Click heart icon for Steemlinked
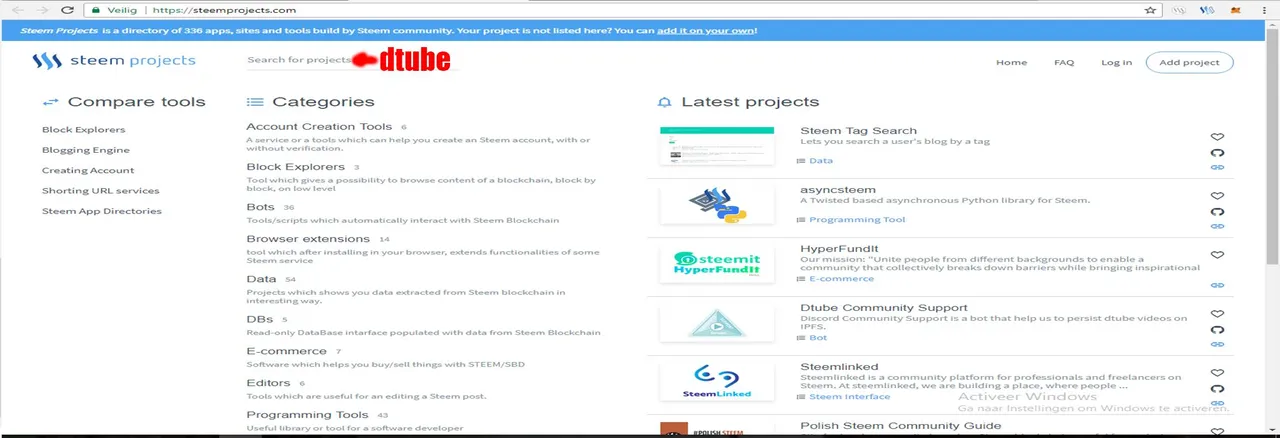 pos(1217,373)
